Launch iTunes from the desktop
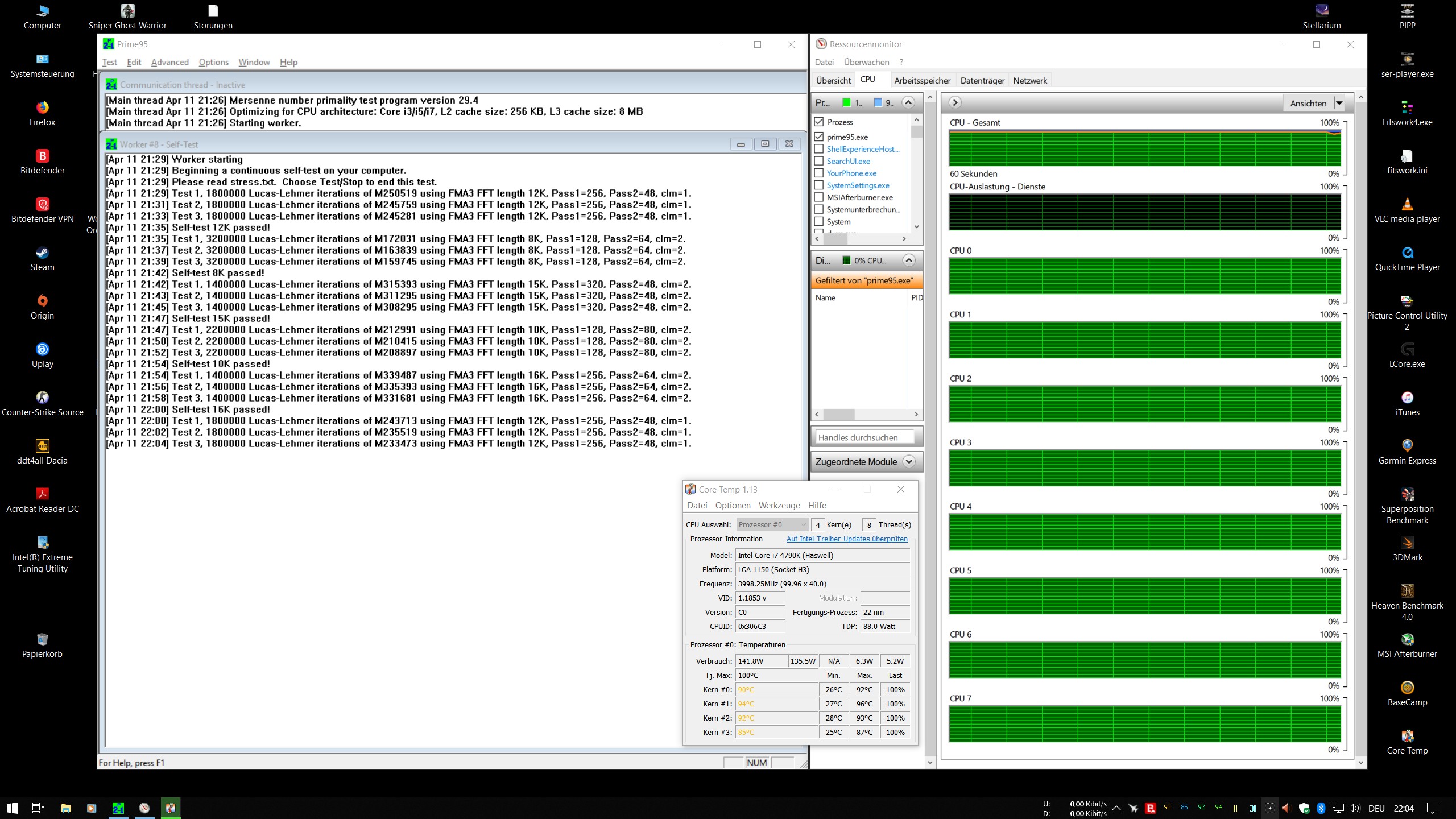The height and width of the screenshot is (819, 1456). tap(1407, 404)
